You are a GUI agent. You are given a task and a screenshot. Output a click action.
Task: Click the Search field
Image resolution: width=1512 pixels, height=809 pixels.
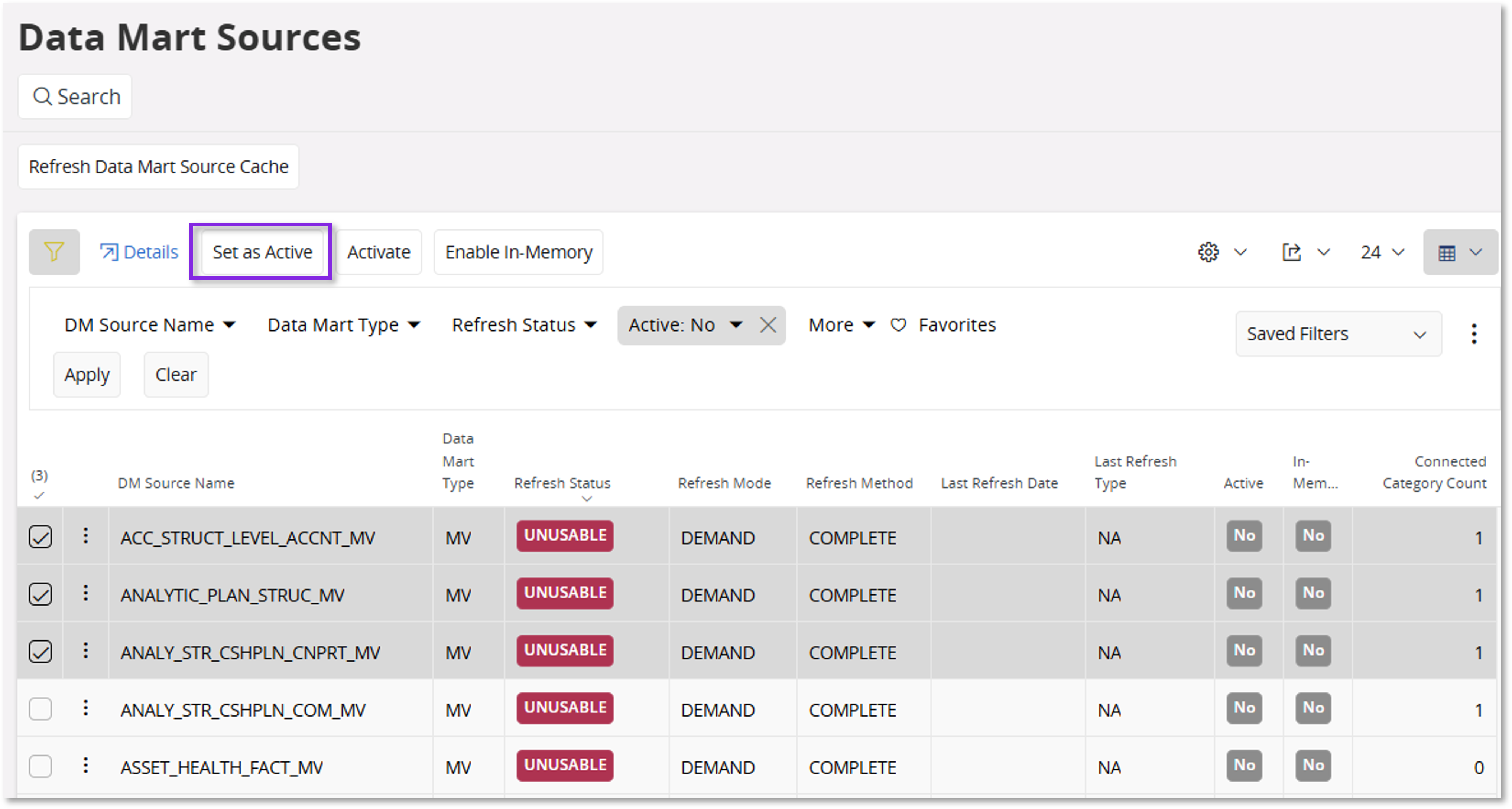(x=75, y=96)
